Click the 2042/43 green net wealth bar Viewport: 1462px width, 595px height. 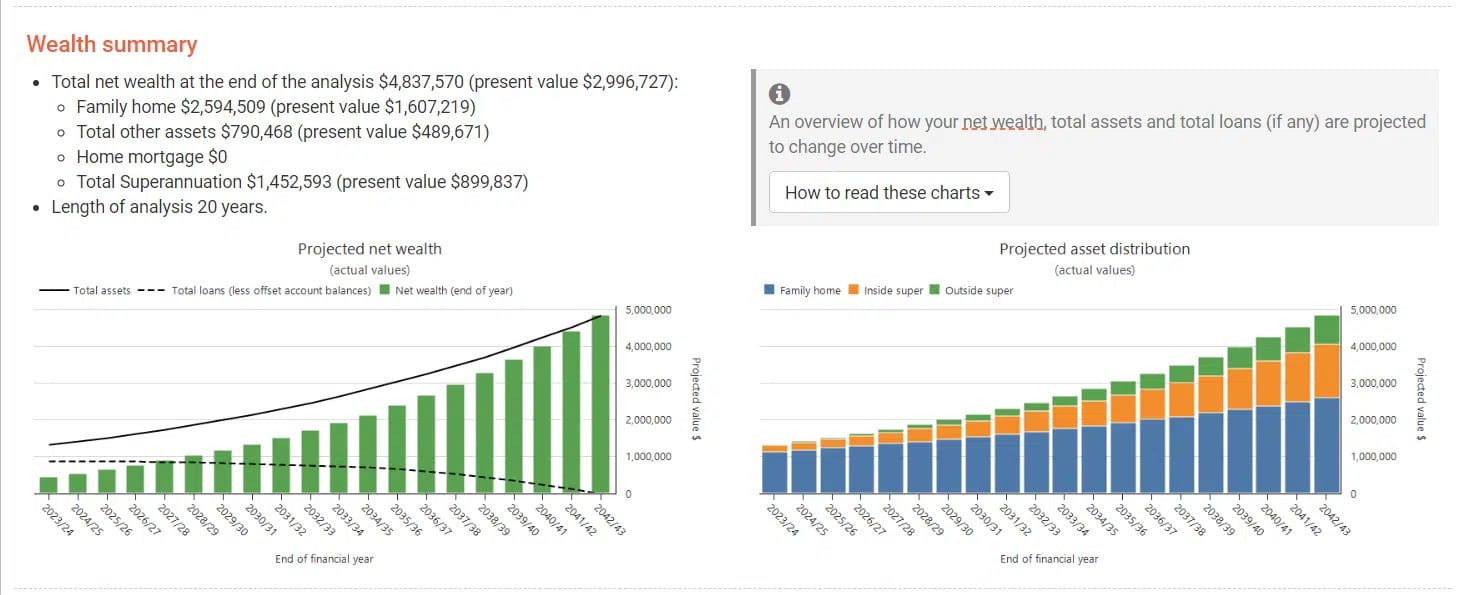(x=600, y=404)
